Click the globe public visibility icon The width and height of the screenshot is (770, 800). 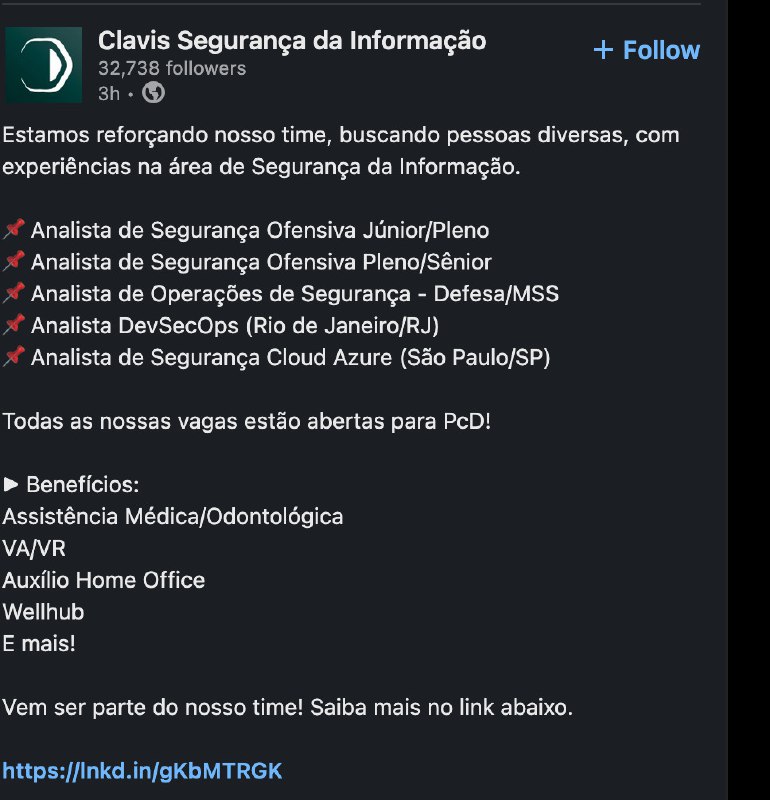[x=153, y=93]
